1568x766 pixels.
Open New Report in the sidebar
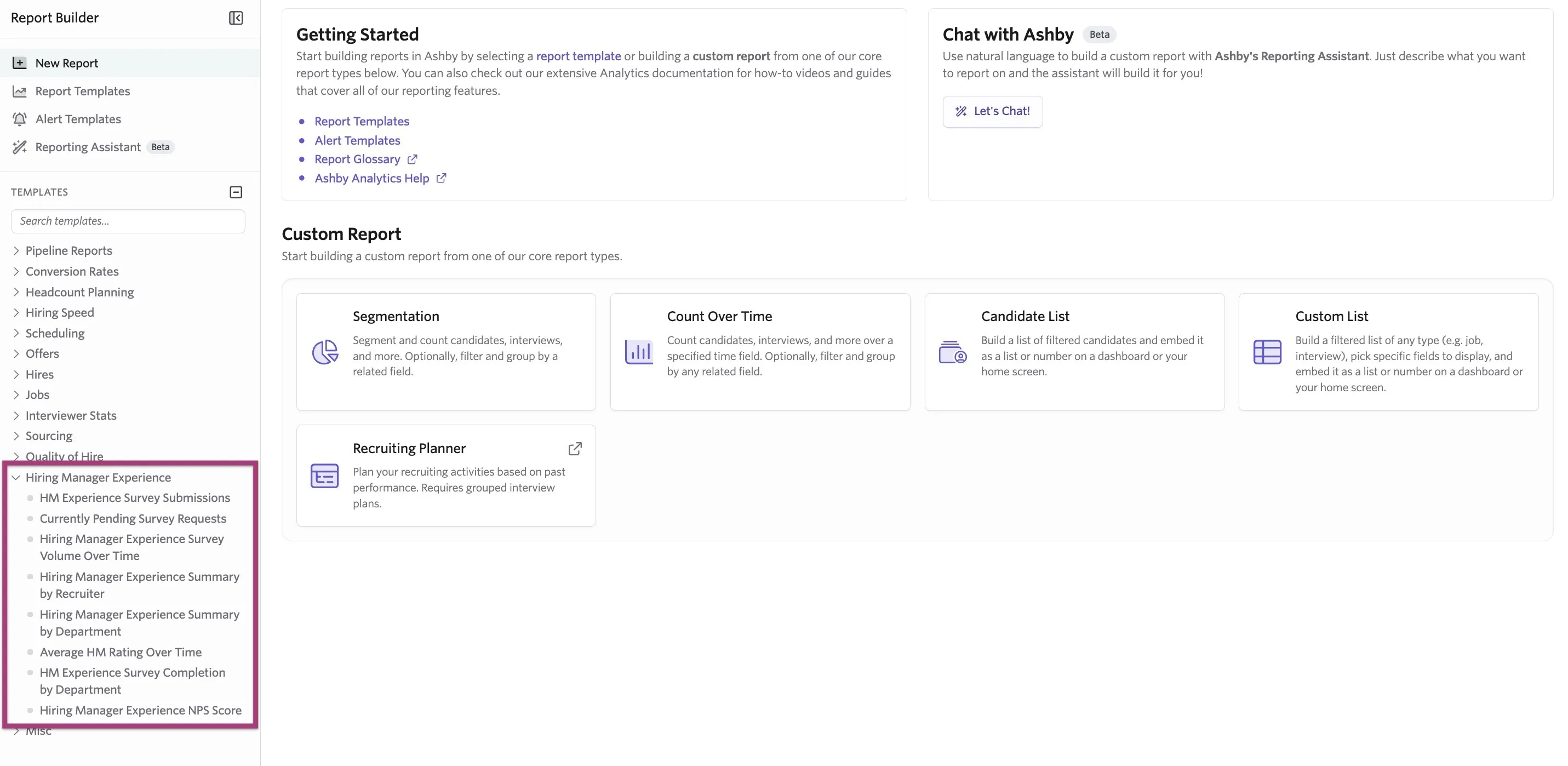pos(130,62)
